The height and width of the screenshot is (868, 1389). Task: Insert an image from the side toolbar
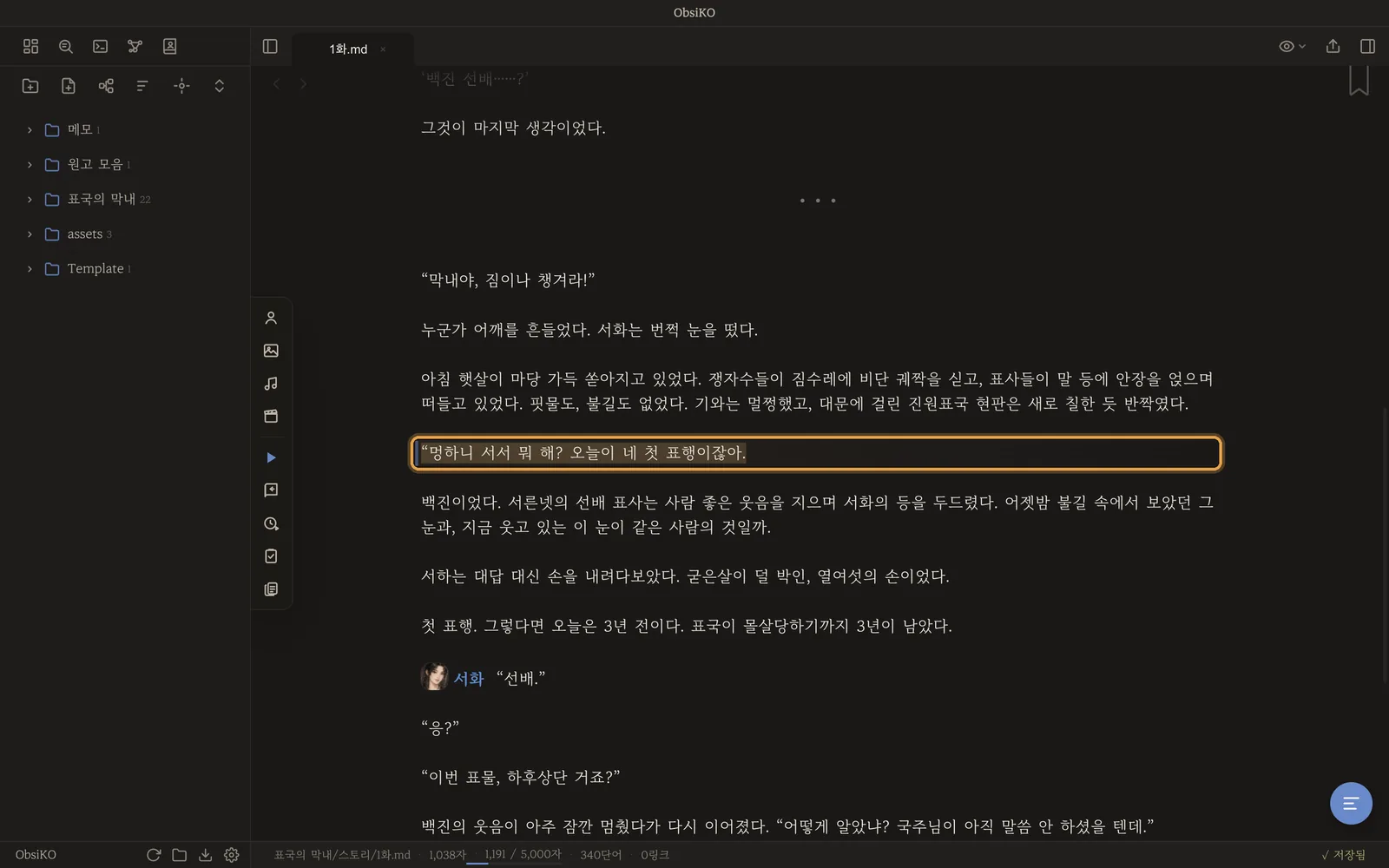click(x=271, y=351)
